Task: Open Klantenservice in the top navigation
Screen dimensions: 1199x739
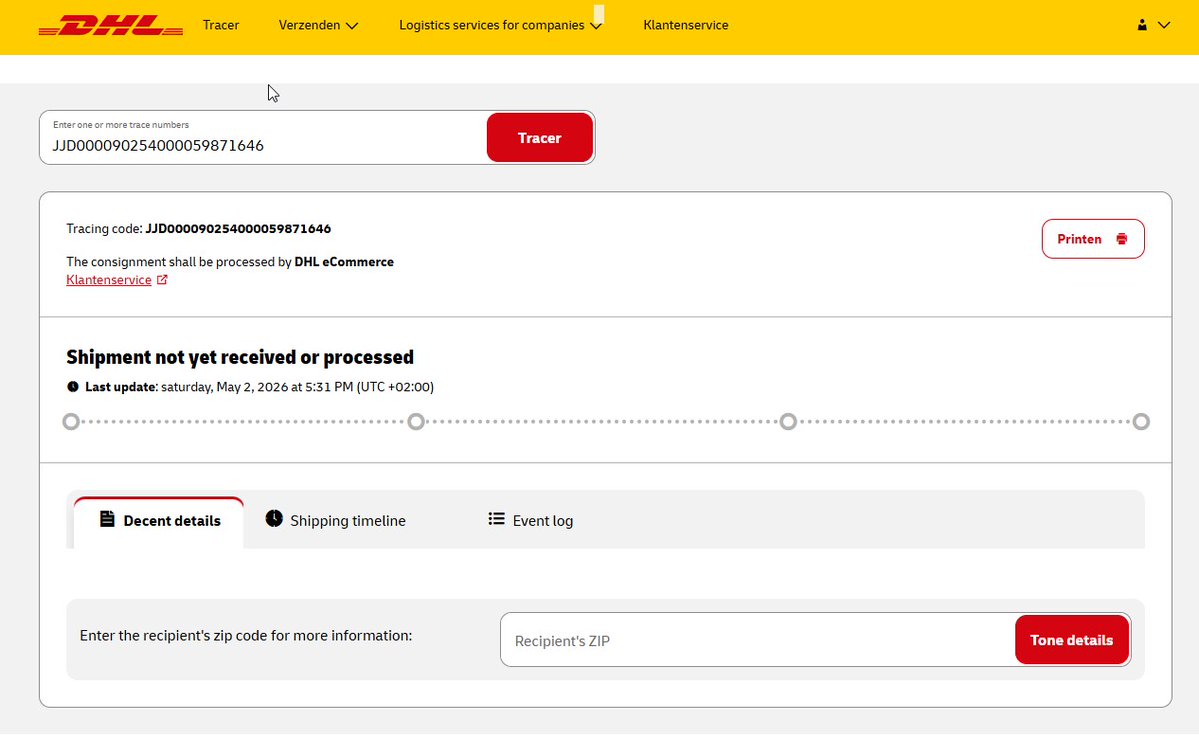Action: 685,25
